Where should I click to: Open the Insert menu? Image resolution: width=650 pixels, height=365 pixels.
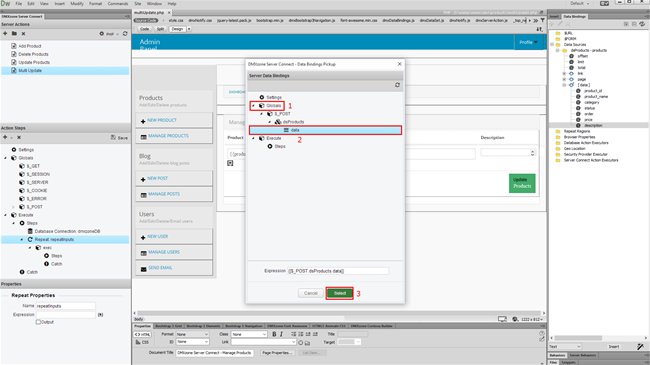60,3
